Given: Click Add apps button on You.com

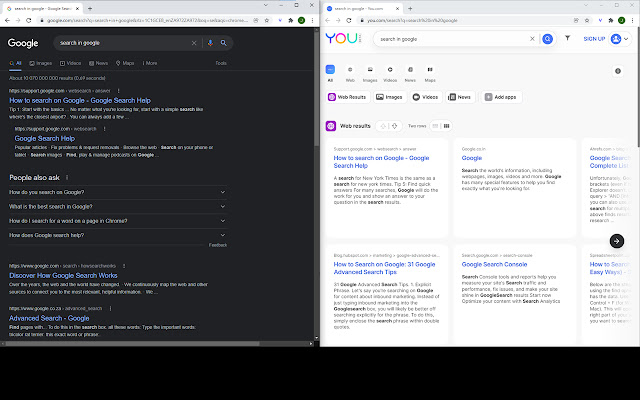Looking at the screenshot, I should click(x=501, y=97).
